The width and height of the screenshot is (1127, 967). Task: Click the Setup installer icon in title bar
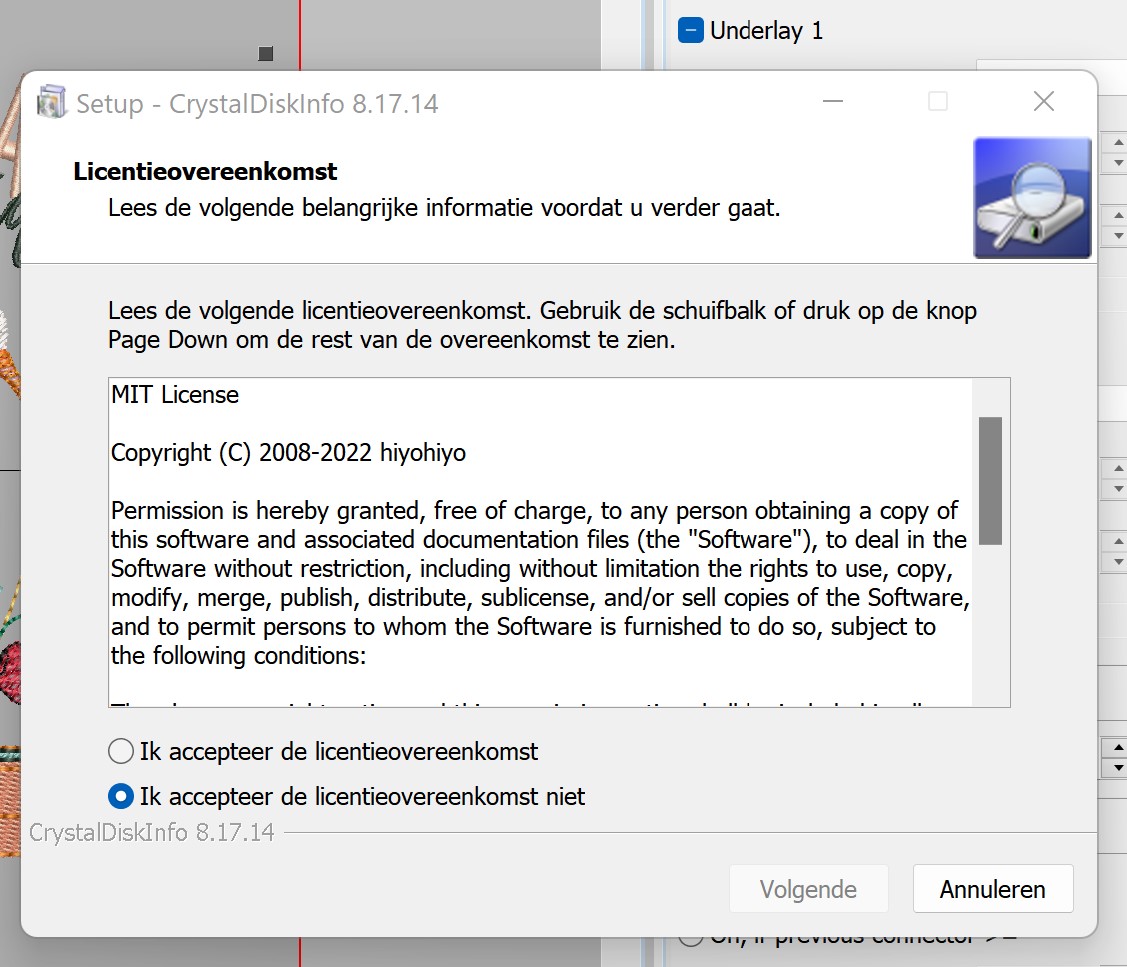tap(51, 102)
